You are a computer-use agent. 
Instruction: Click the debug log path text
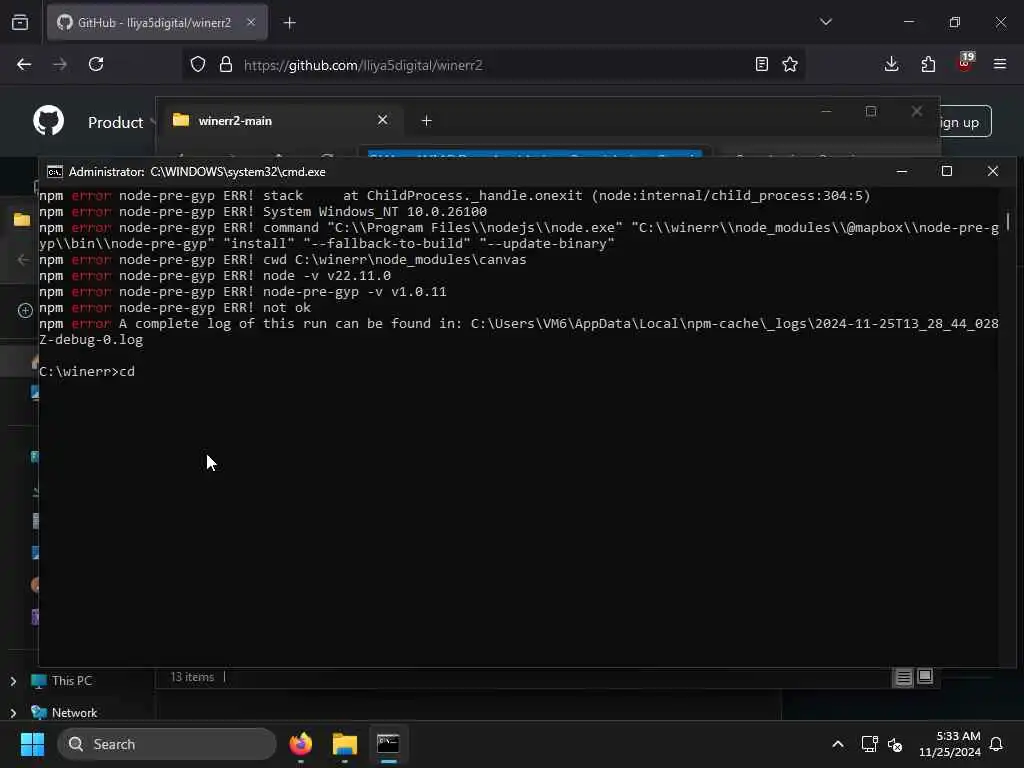click(x=519, y=332)
